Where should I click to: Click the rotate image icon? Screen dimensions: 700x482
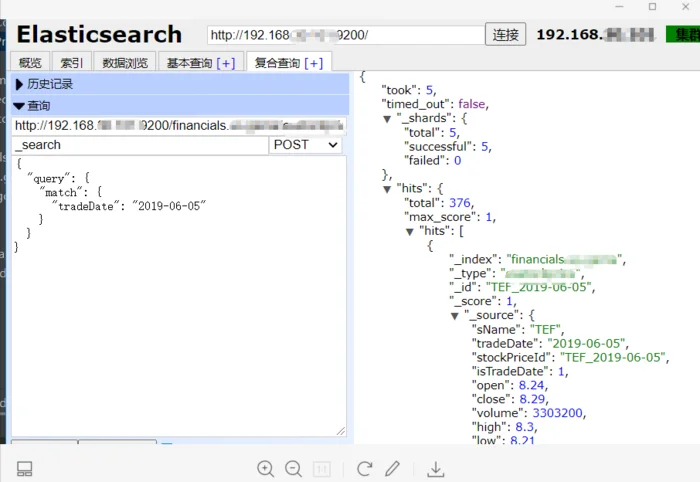(365, 468)
